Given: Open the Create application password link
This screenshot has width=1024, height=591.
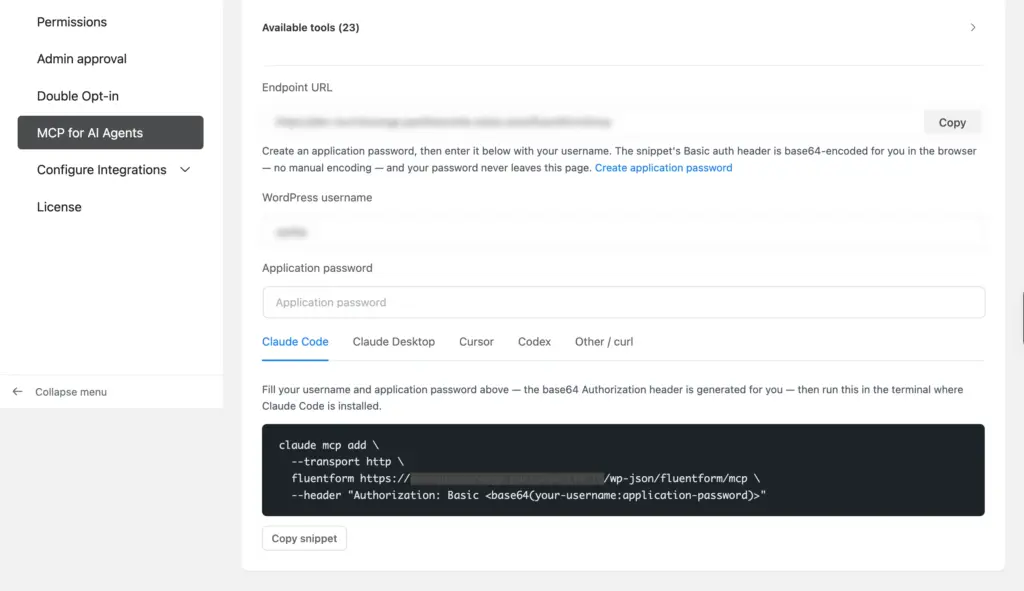Looking at the screenshot, I should click(x=663, y=168).
